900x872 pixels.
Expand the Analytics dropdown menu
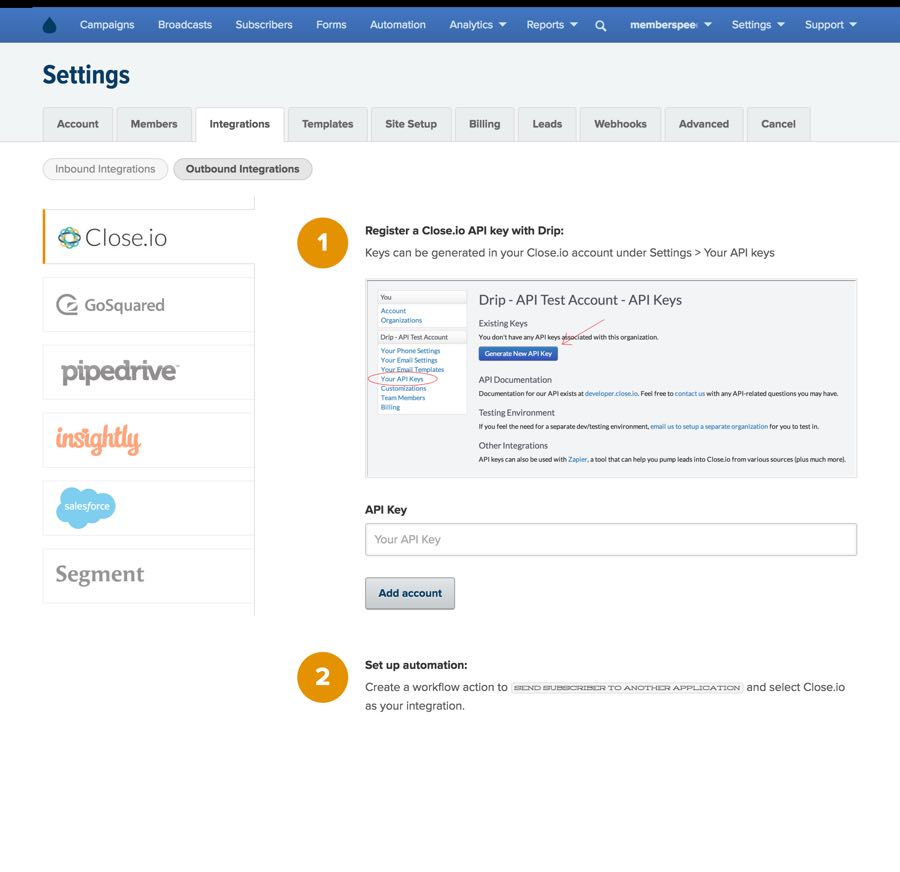coord(478,25)
